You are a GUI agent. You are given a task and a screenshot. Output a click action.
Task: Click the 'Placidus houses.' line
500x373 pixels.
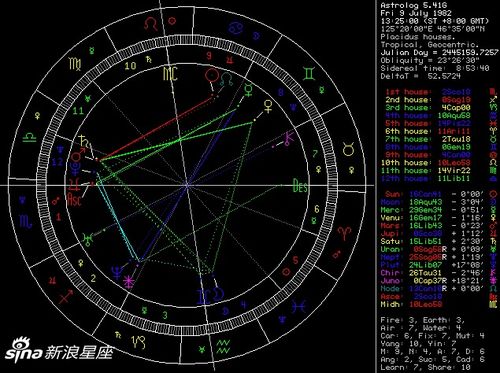point(418,37)
